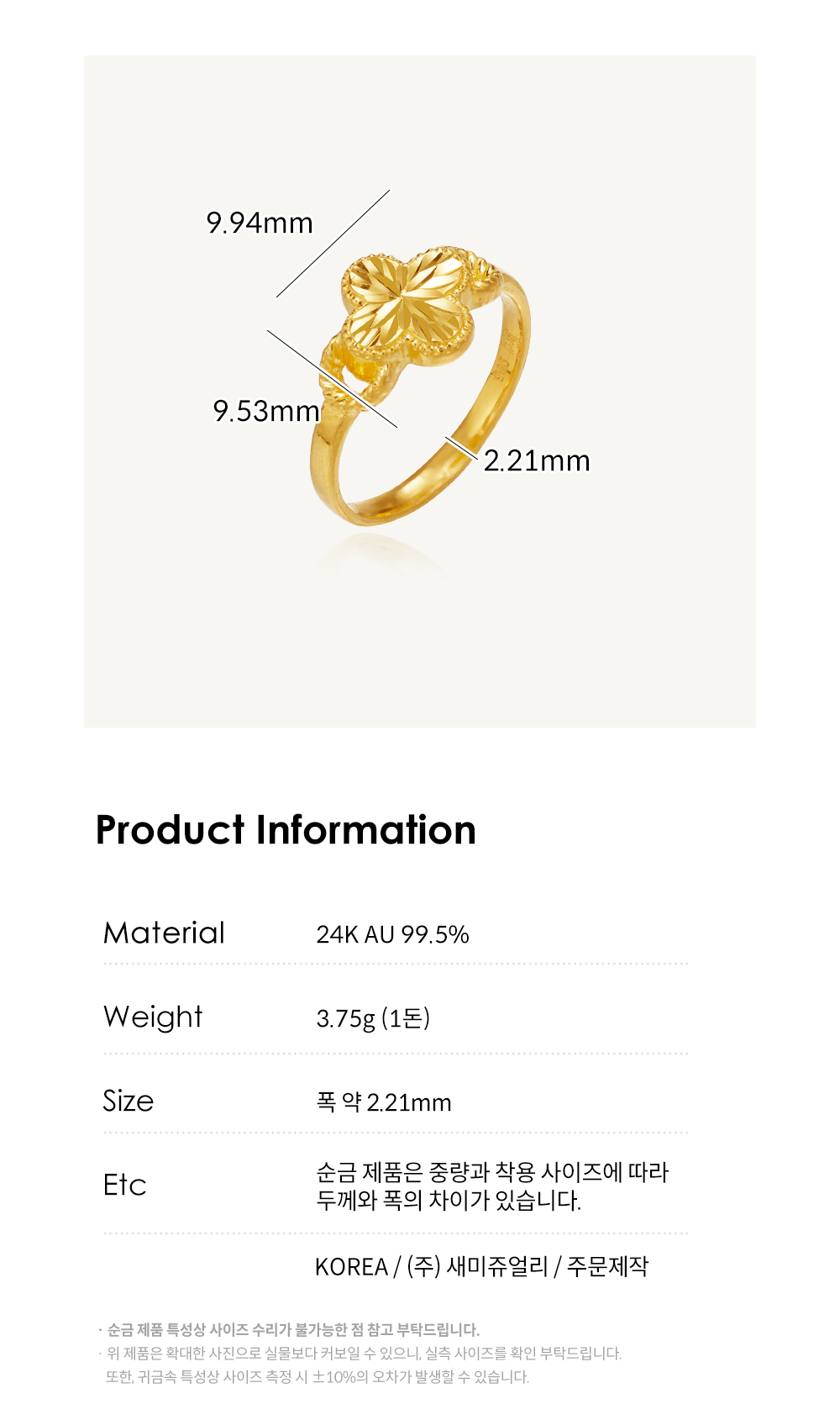Select the Material row label

click(x=164, y=933)
